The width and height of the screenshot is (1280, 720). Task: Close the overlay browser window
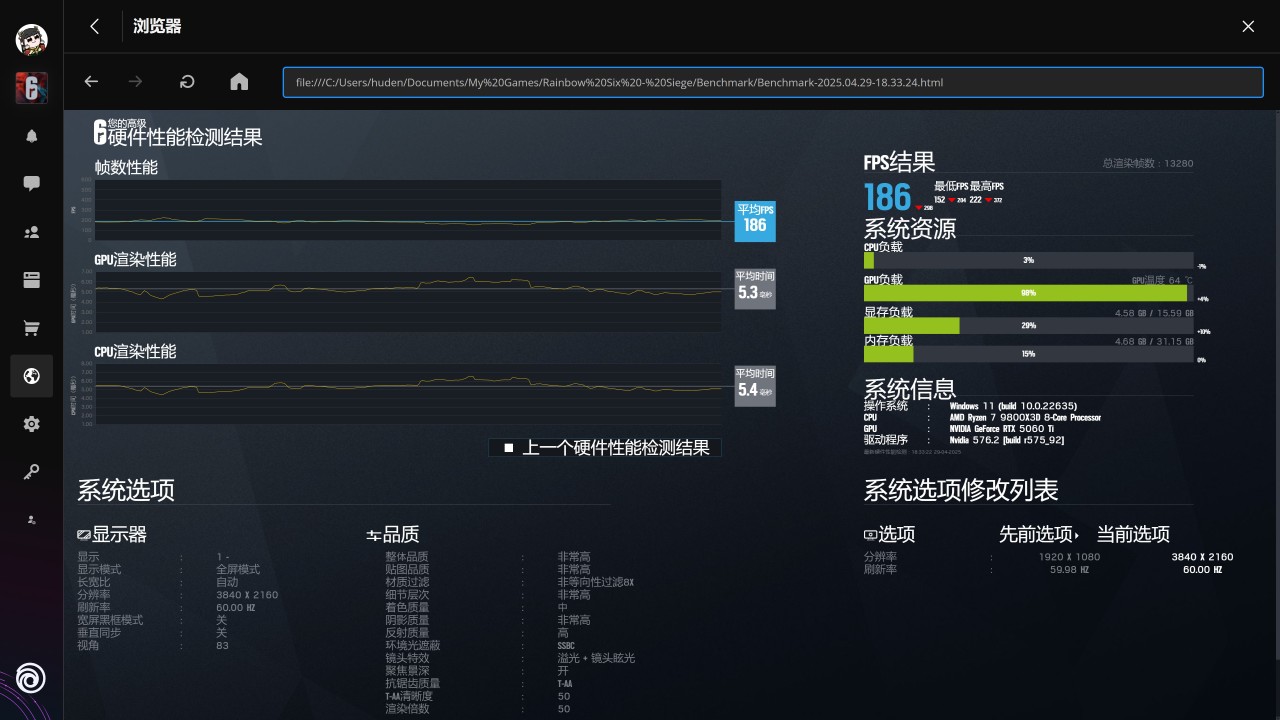point(1248,27)
